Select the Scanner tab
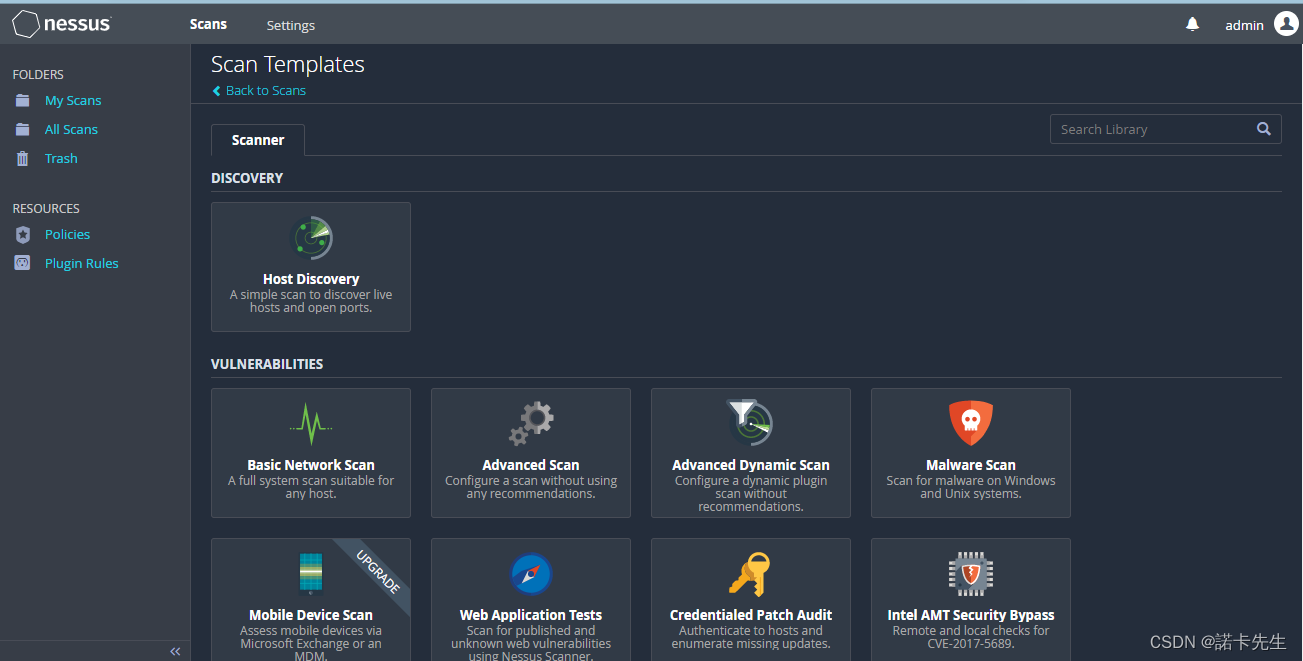The height and width of the screenshot is (661, 1303). tap(258, 140)
